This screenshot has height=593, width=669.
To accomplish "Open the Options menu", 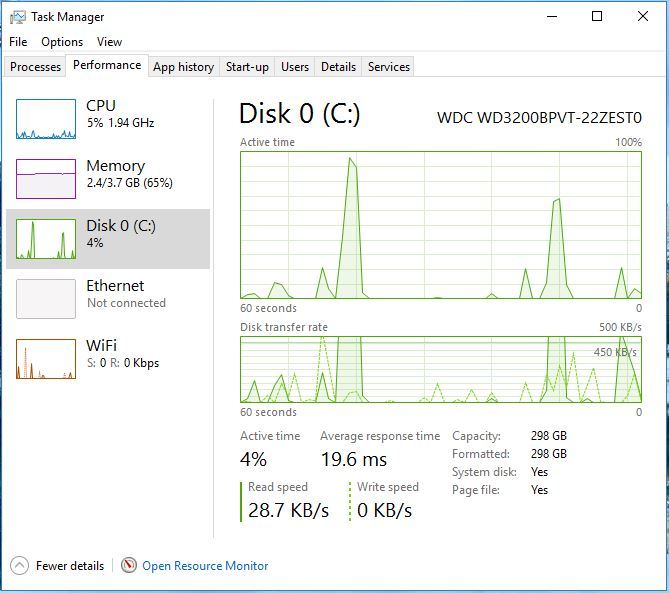I will tap(62, 42).
